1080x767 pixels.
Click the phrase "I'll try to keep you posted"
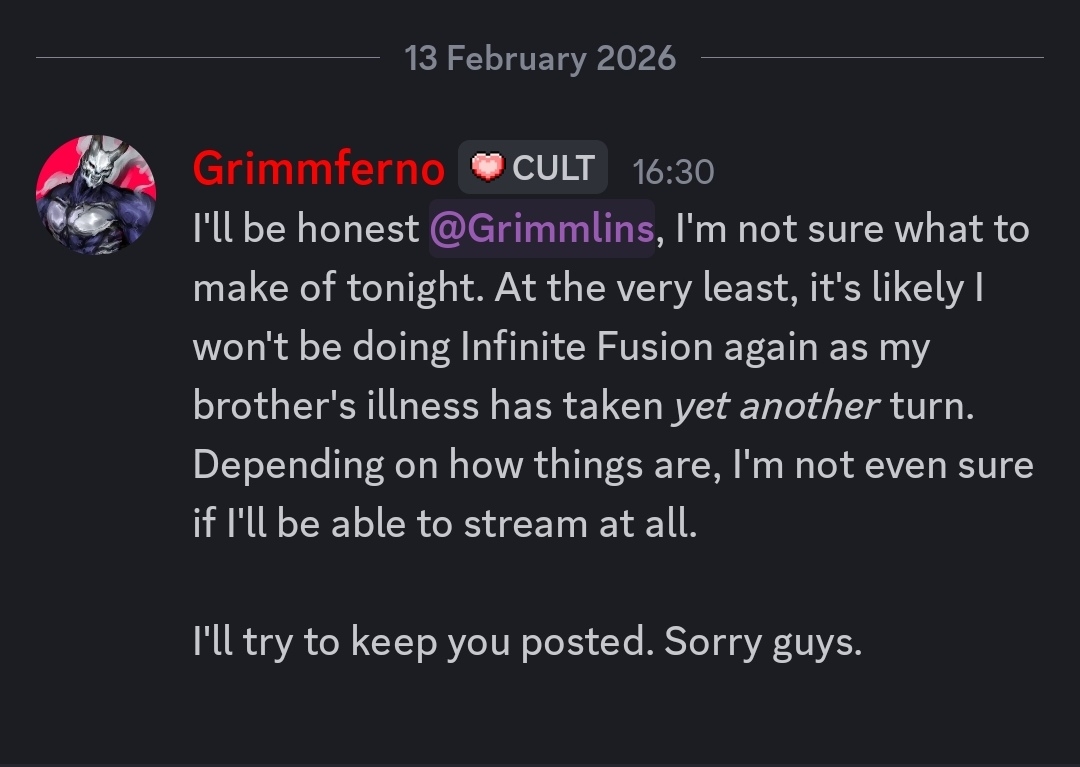[420, 642]
